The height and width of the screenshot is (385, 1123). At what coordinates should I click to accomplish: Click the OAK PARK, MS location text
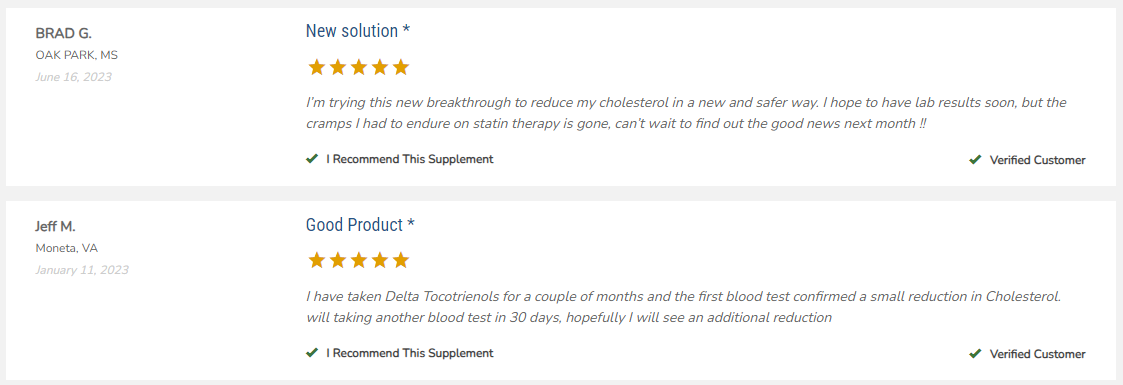(76, 55)
